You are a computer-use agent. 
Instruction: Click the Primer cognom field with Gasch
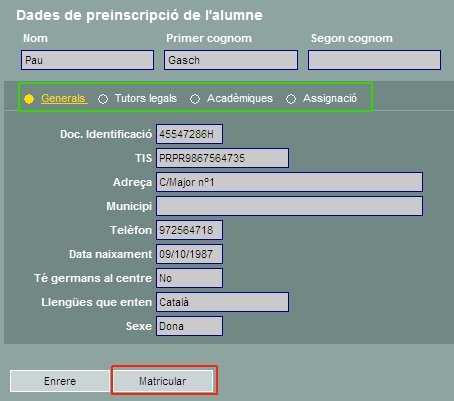tap(231, 60)
